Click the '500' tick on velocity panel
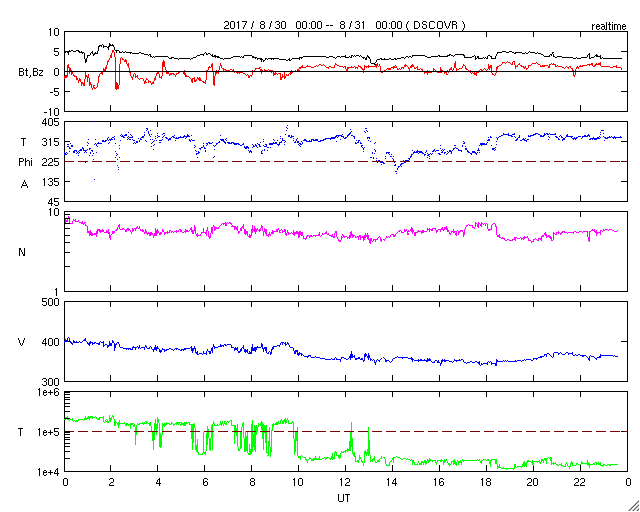640x512 pixels. tap(51, 302)
